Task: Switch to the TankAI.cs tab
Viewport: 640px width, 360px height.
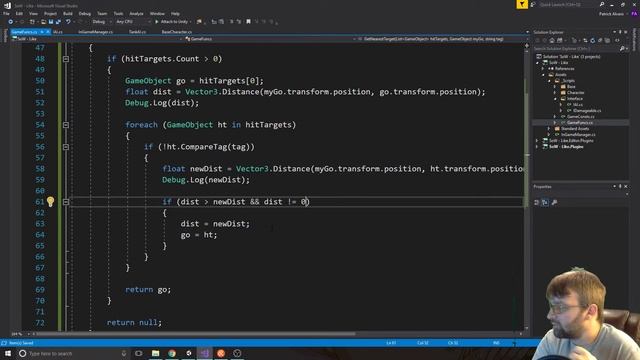Action: pos(137,32)
